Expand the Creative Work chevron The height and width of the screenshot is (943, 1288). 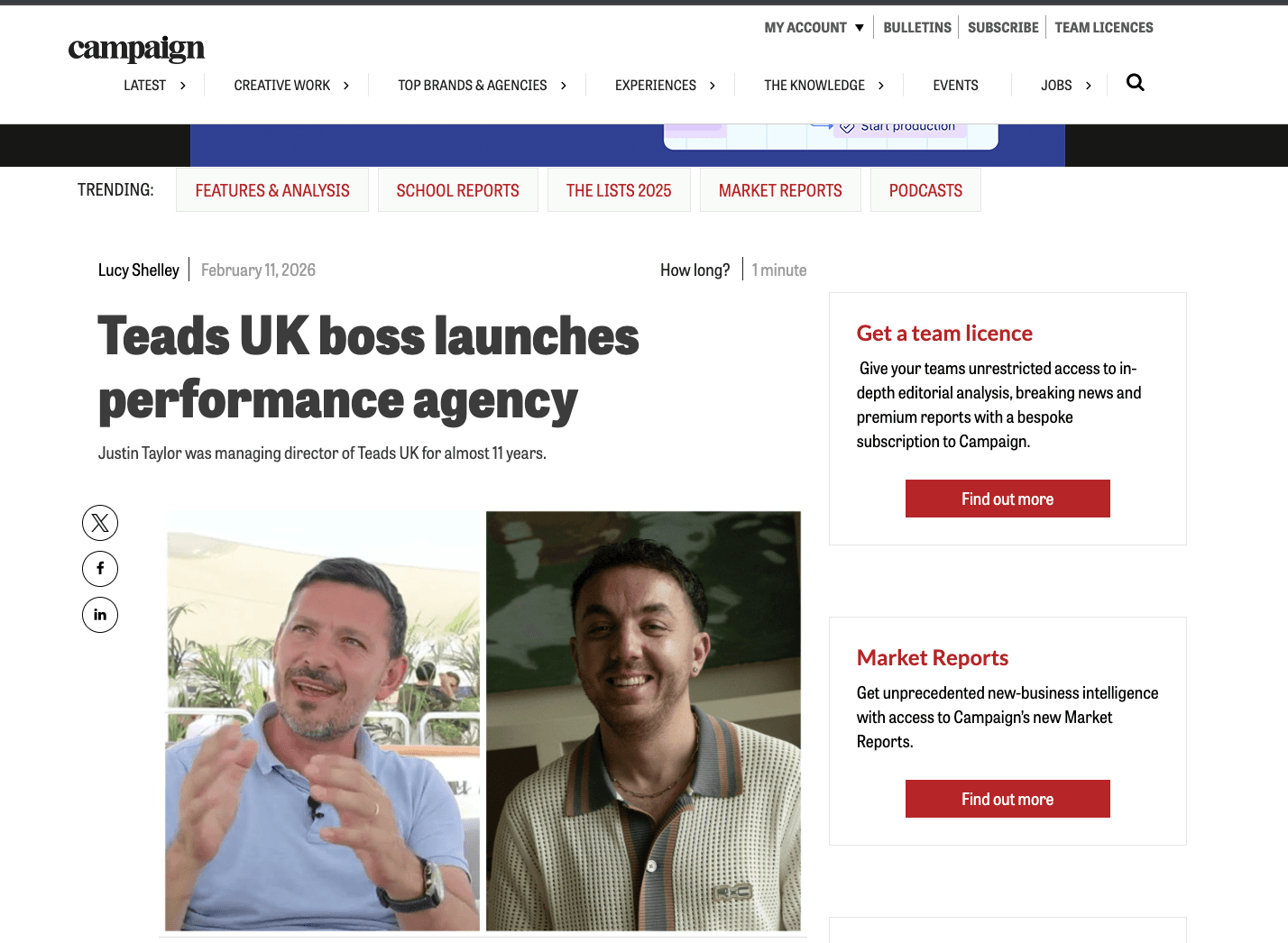coord(346,86)
